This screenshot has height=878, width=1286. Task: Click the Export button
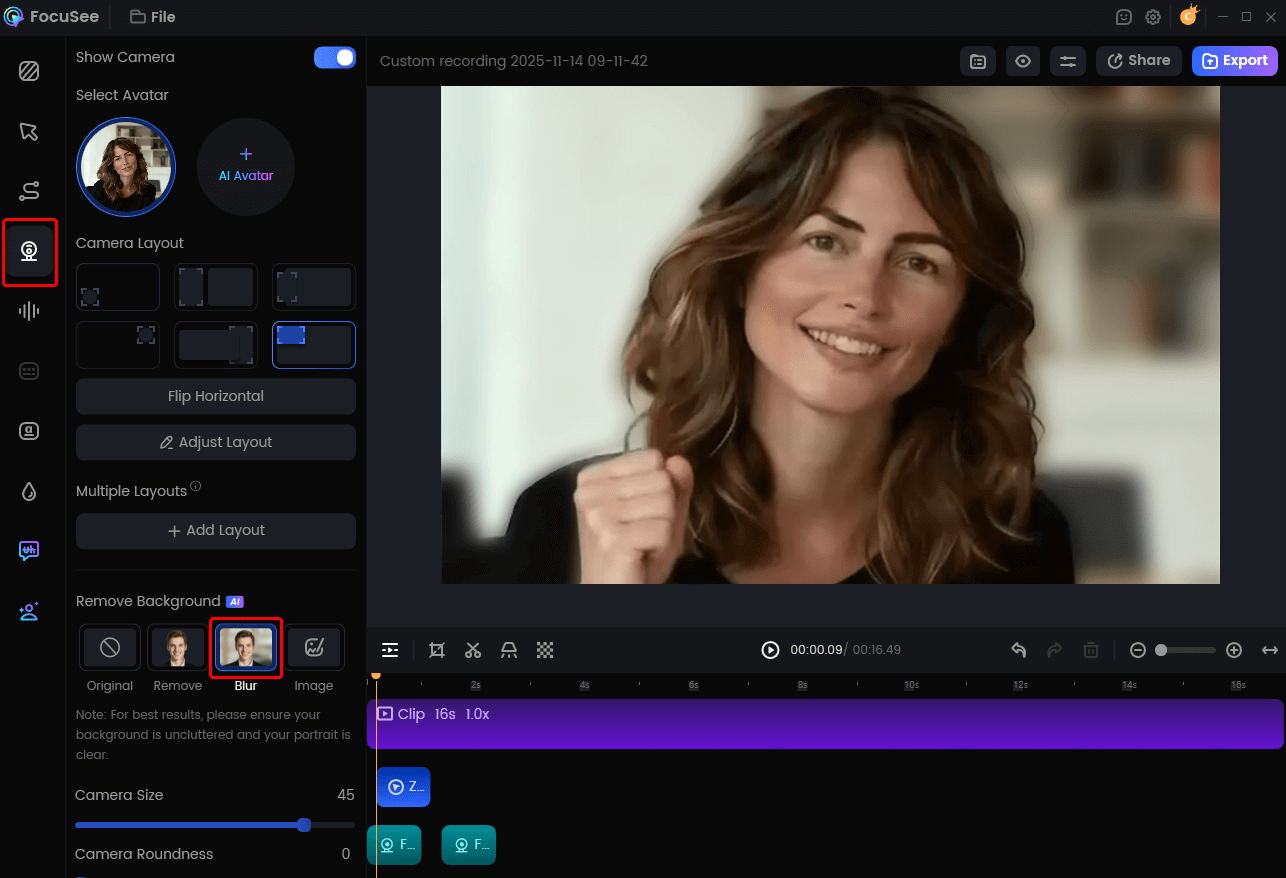[x=1234, y=61]
